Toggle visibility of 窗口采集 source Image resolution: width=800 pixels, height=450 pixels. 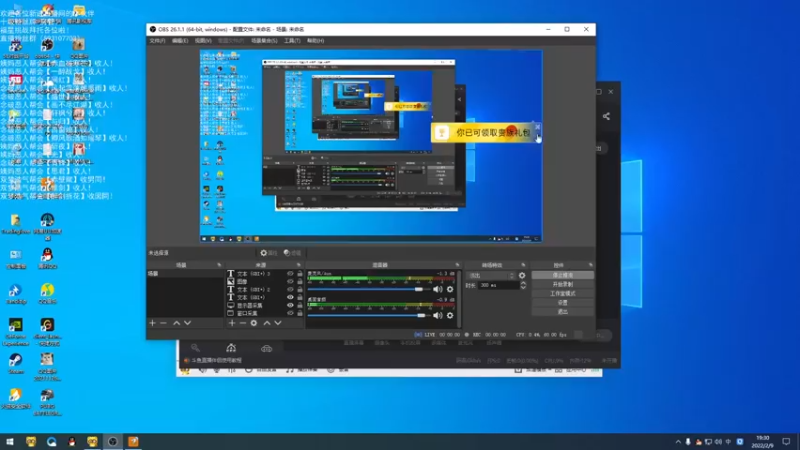[290, 313]
